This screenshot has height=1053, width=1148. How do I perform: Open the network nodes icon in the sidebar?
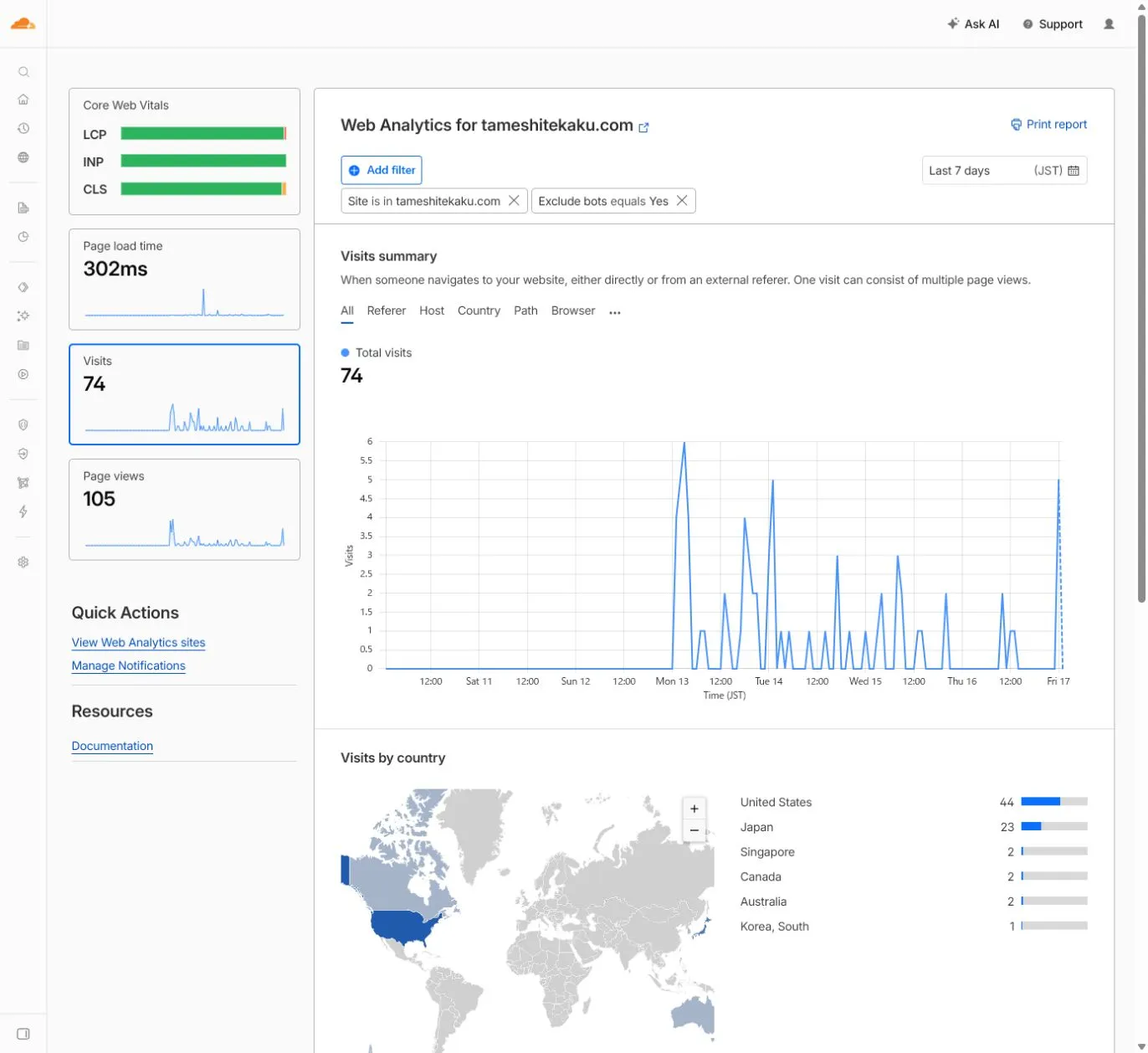(23, 483)
